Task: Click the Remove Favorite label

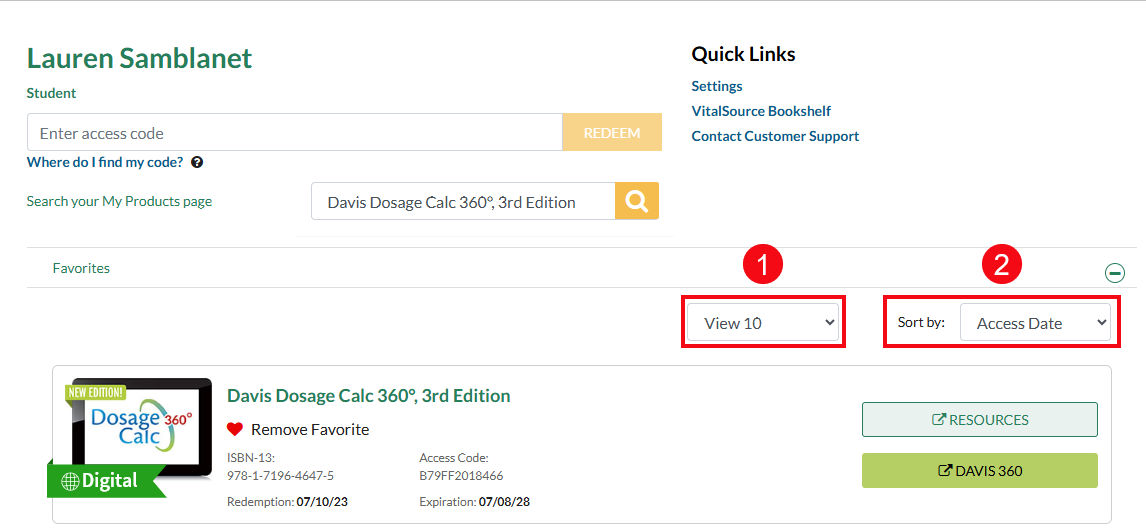Action: (x=310, y=430)
